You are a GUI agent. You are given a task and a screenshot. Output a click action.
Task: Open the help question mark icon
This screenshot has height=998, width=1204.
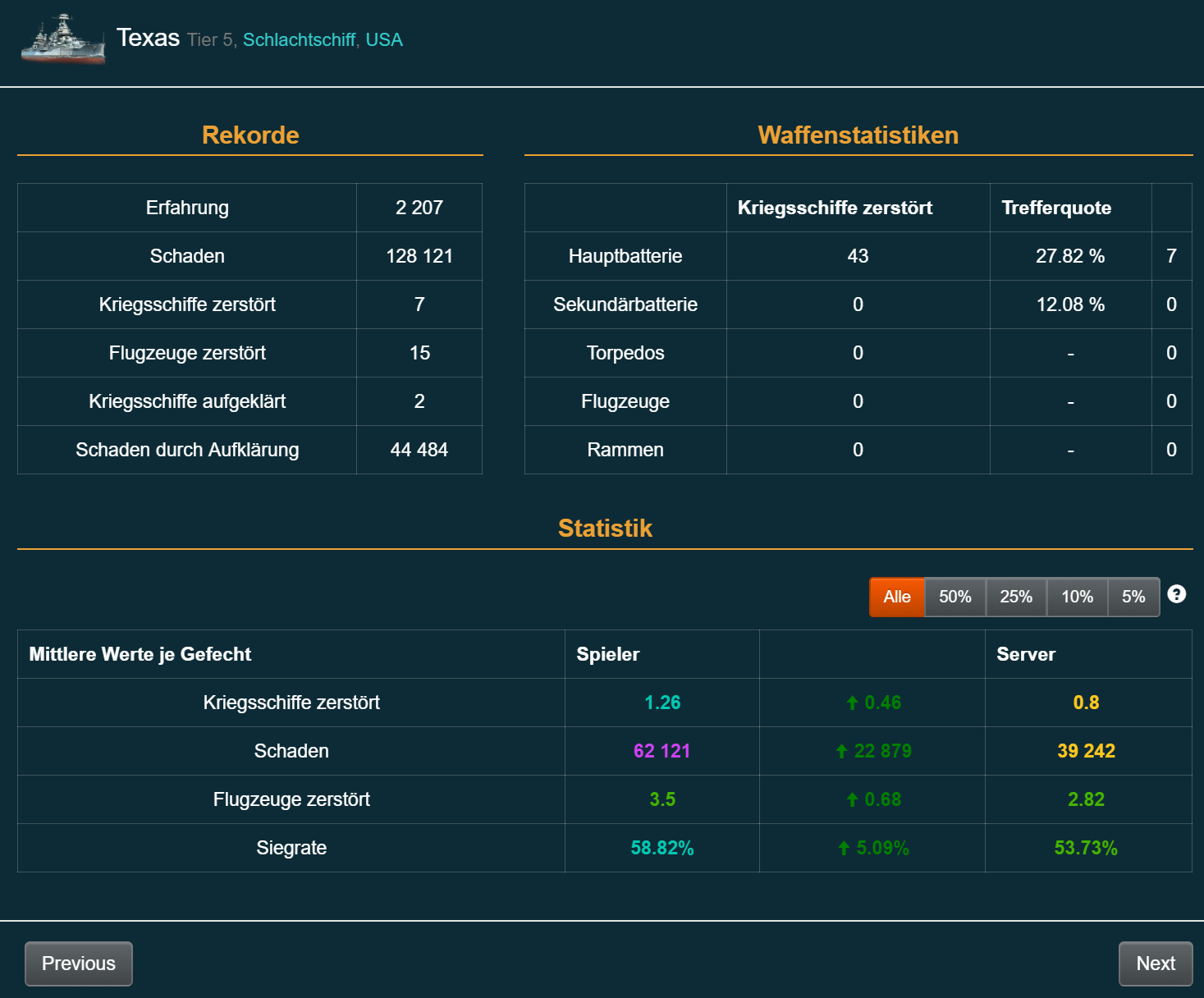[x=1176, y=594]
